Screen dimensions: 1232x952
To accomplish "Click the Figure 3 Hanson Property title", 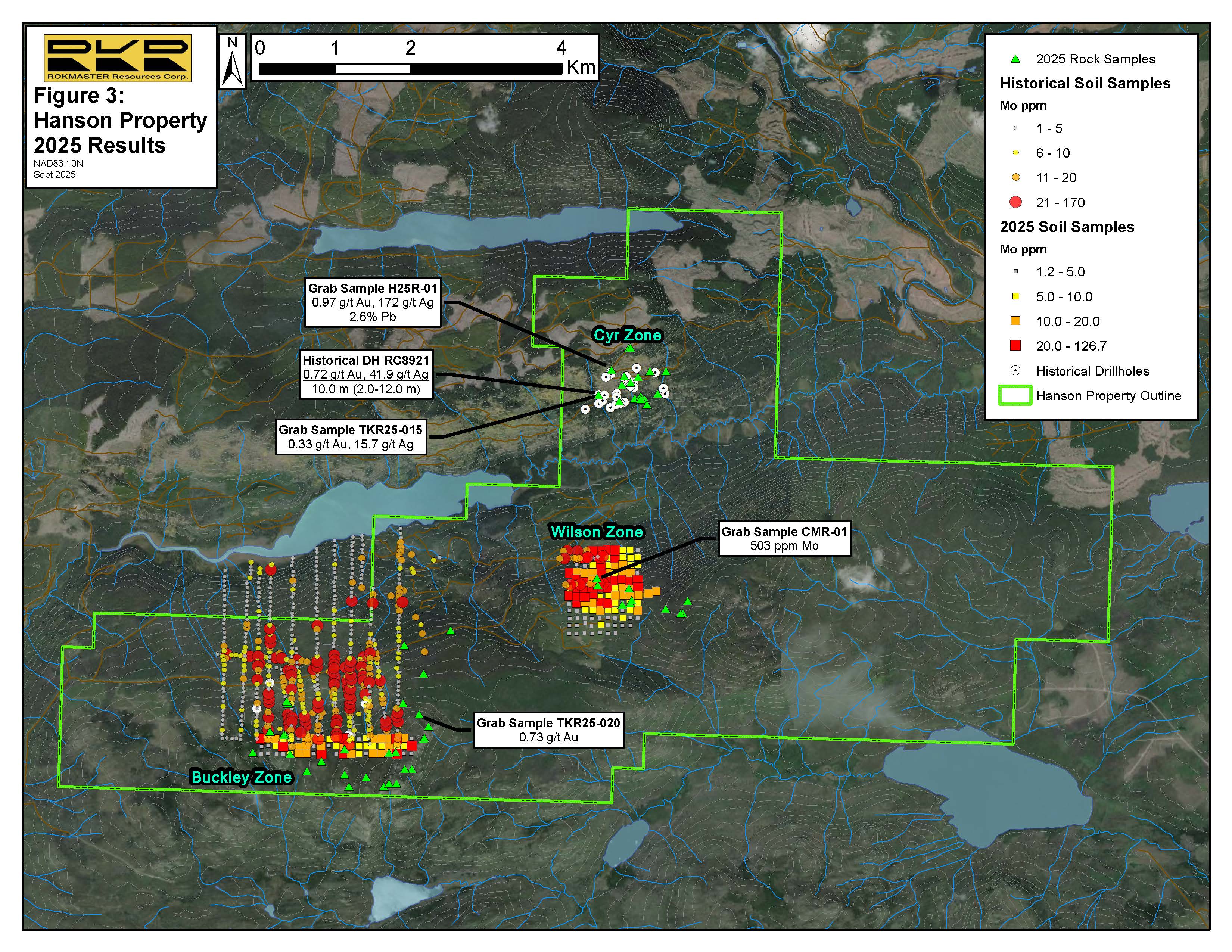I will point(120,120).
